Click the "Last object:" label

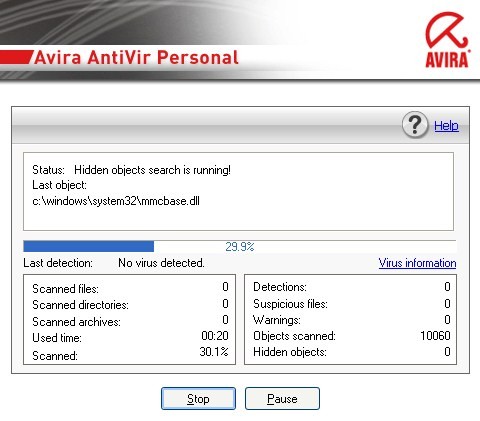click(59, 185)
